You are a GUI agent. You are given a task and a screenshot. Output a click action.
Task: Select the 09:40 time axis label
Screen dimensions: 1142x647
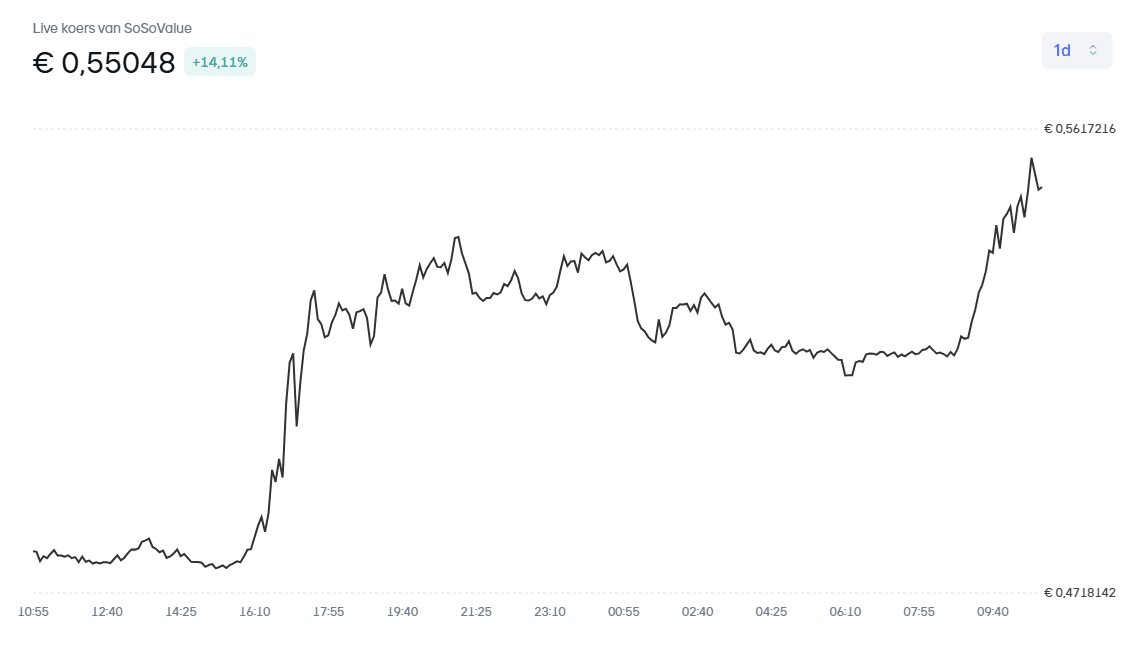[992, 612]
